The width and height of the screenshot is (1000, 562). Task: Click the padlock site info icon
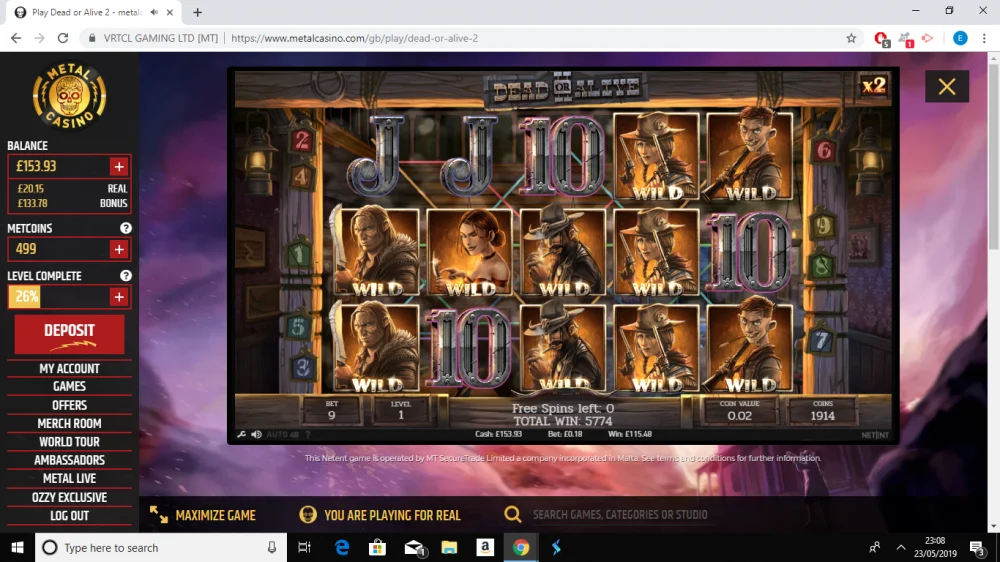(x=92, y=38)
